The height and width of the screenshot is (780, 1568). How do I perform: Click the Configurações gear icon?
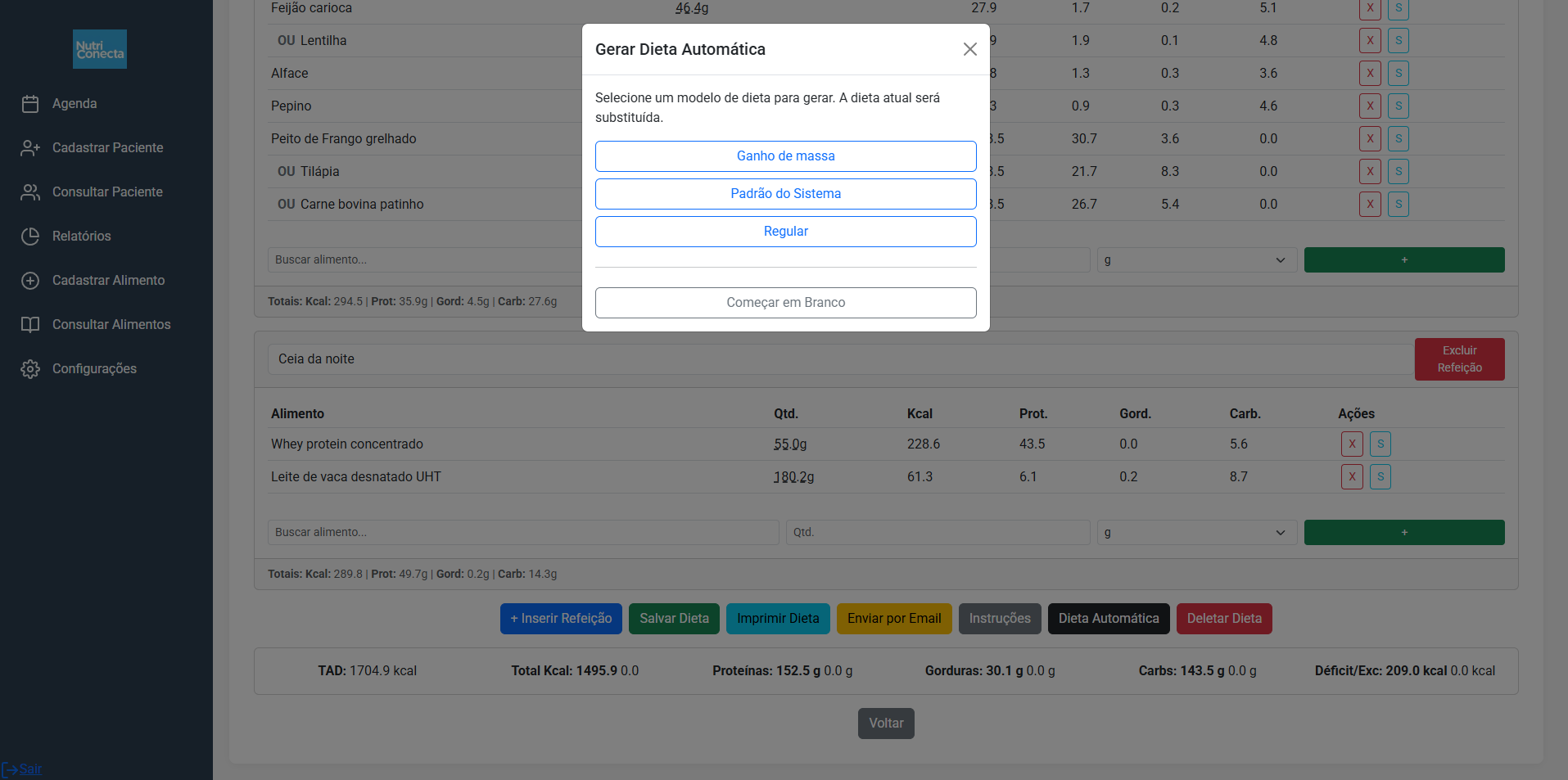tap(30, 369)
